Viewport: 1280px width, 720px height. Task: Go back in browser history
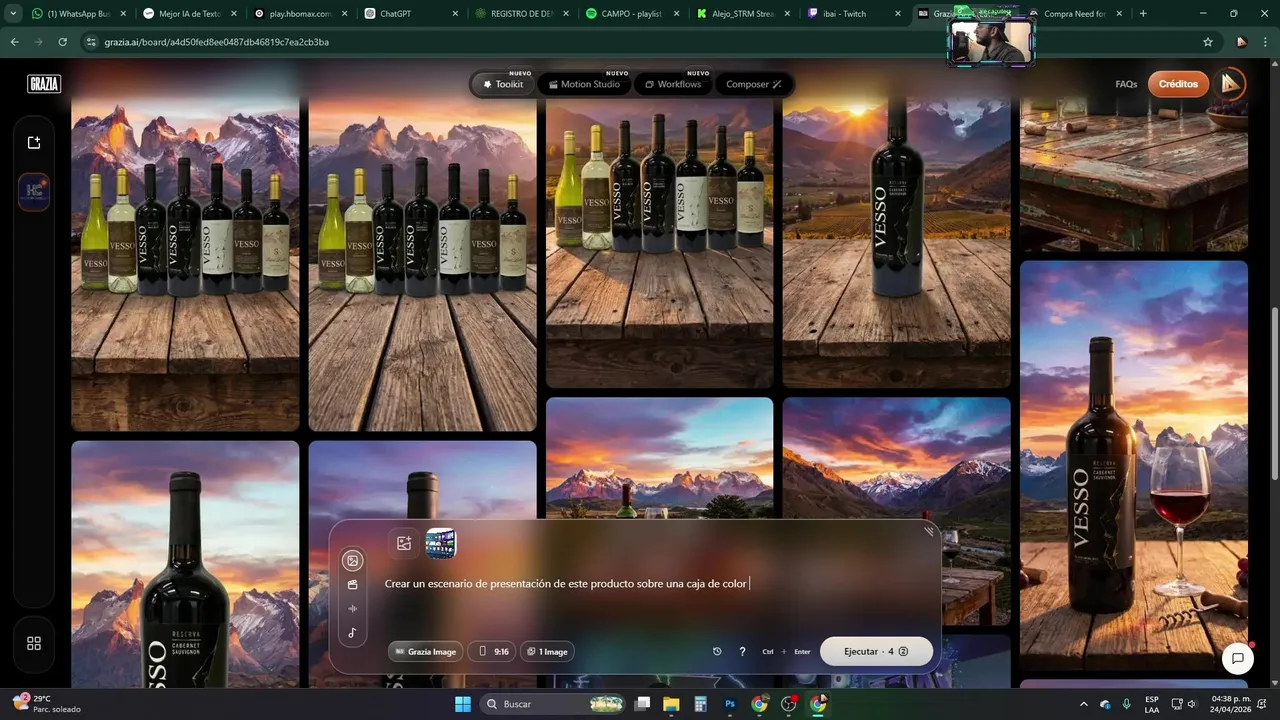(14, 42)
